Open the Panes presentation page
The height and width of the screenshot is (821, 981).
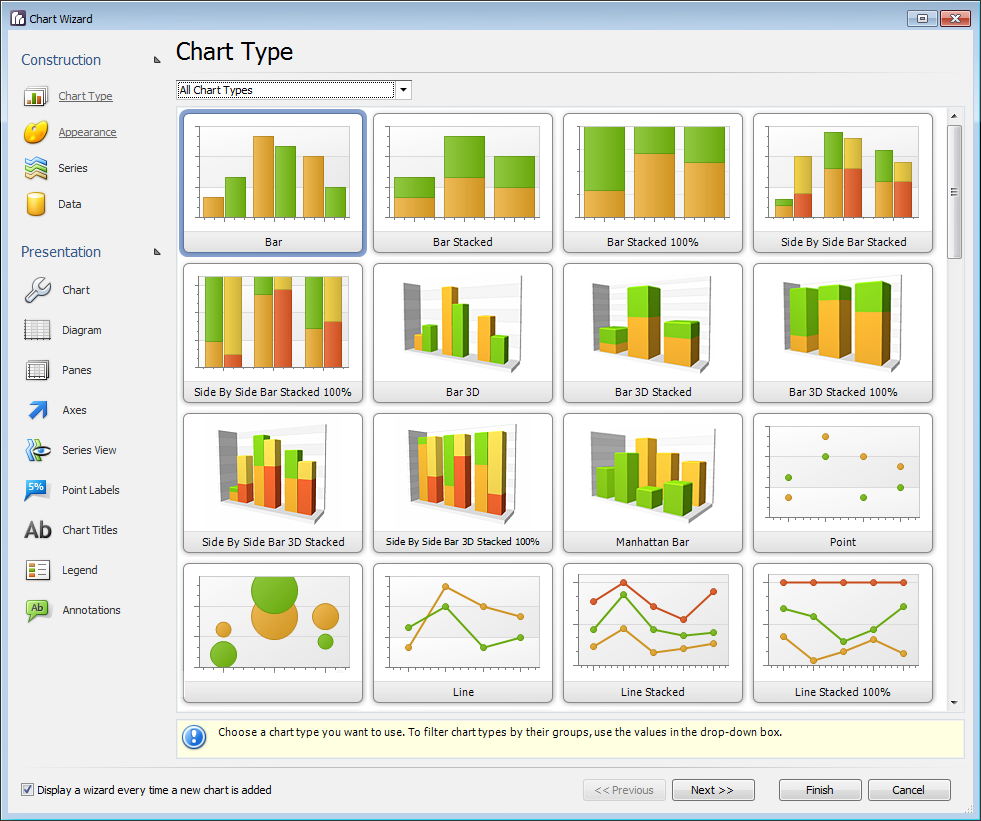76,370
